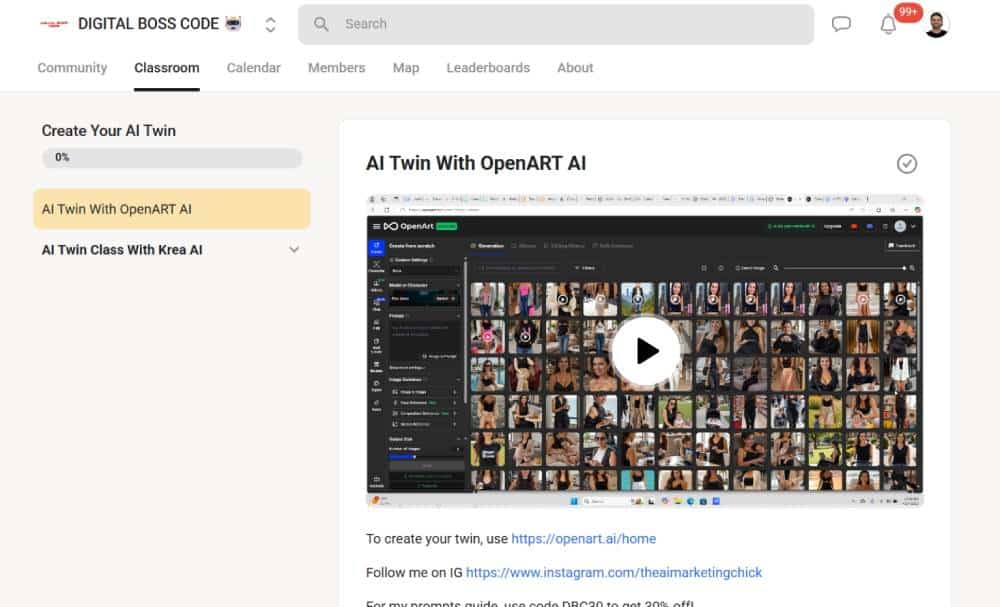Open the AI Twin Class With Krea AI section
The image size is (1000, 607).
[x=171, y=250]
